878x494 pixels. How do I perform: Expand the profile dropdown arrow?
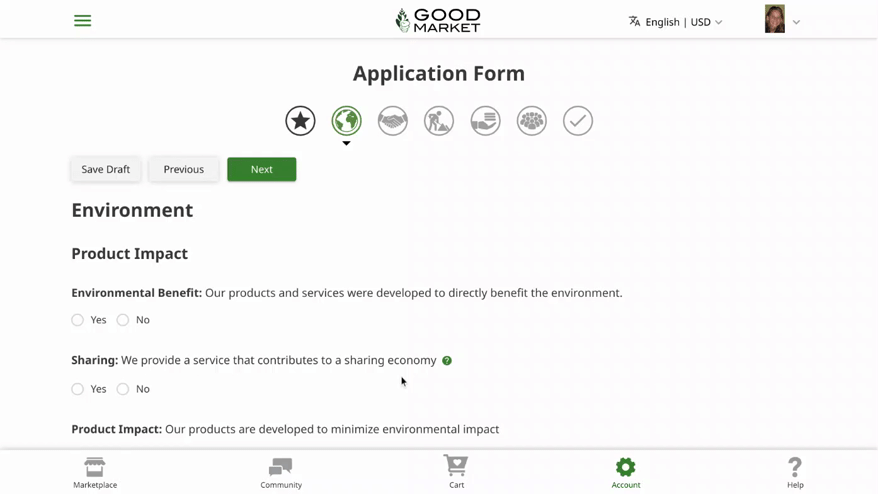click(796, 22)
